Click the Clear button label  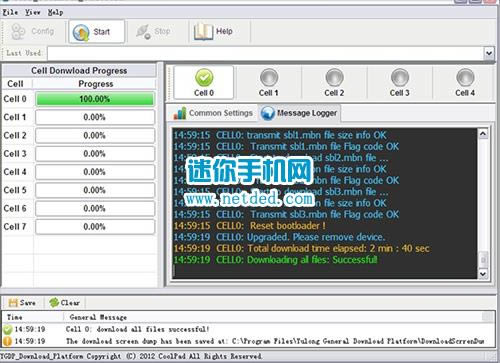coord(70,303)
